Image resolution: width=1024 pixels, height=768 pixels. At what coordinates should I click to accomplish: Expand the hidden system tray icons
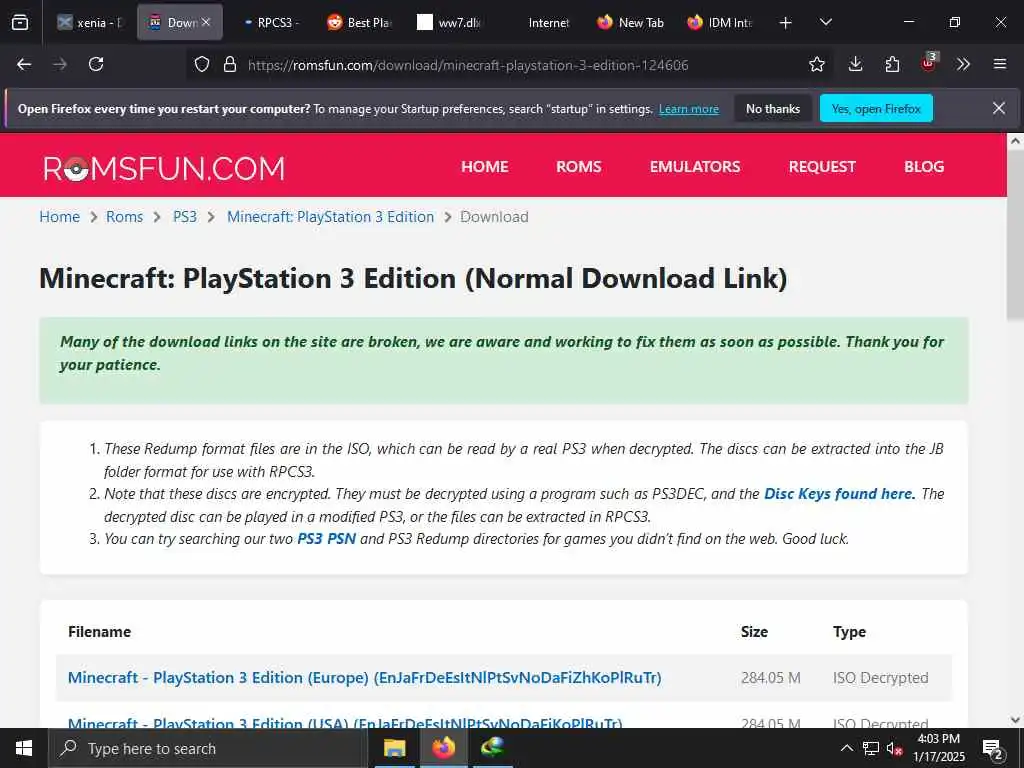point(846,748)
